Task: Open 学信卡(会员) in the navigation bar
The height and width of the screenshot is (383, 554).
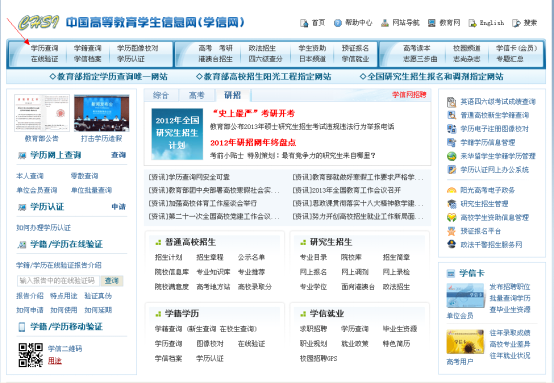Action: [x=517, y=48]
